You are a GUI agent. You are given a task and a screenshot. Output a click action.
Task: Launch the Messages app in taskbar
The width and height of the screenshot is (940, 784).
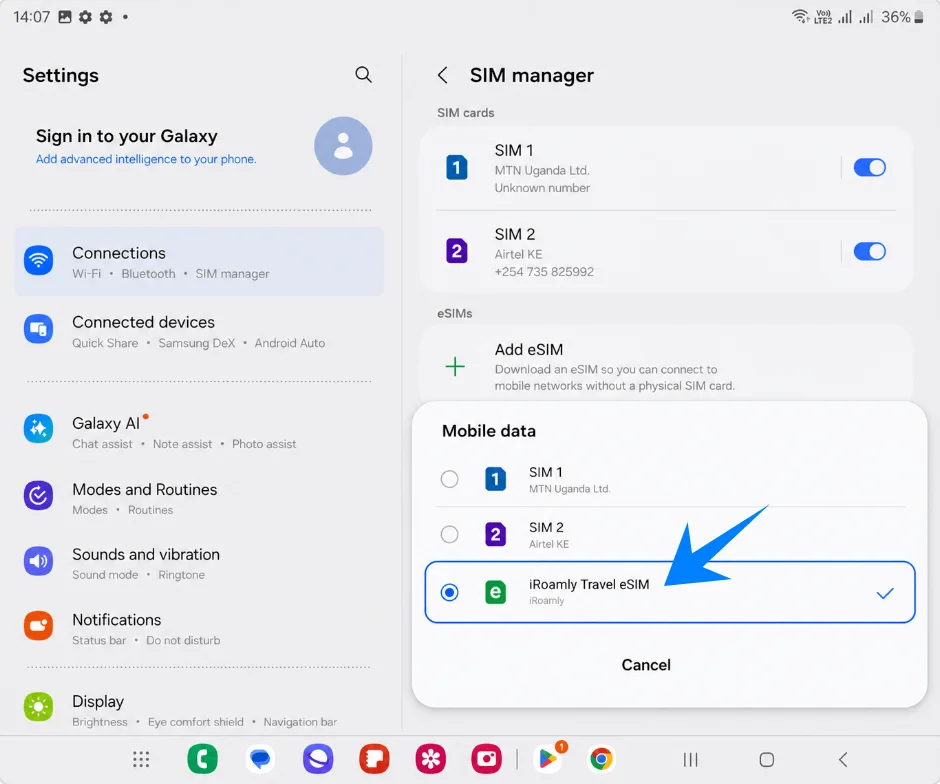260,759
